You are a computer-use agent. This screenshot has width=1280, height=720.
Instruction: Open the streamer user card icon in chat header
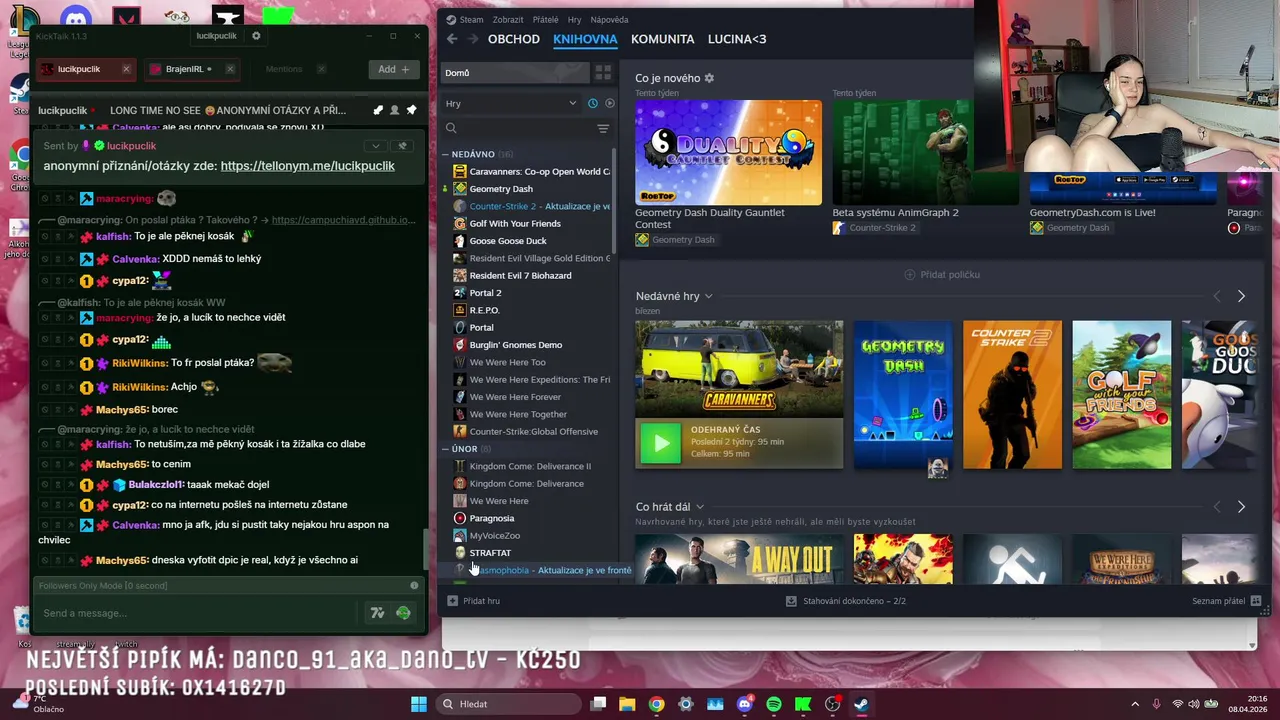click(x=395, y=110)
